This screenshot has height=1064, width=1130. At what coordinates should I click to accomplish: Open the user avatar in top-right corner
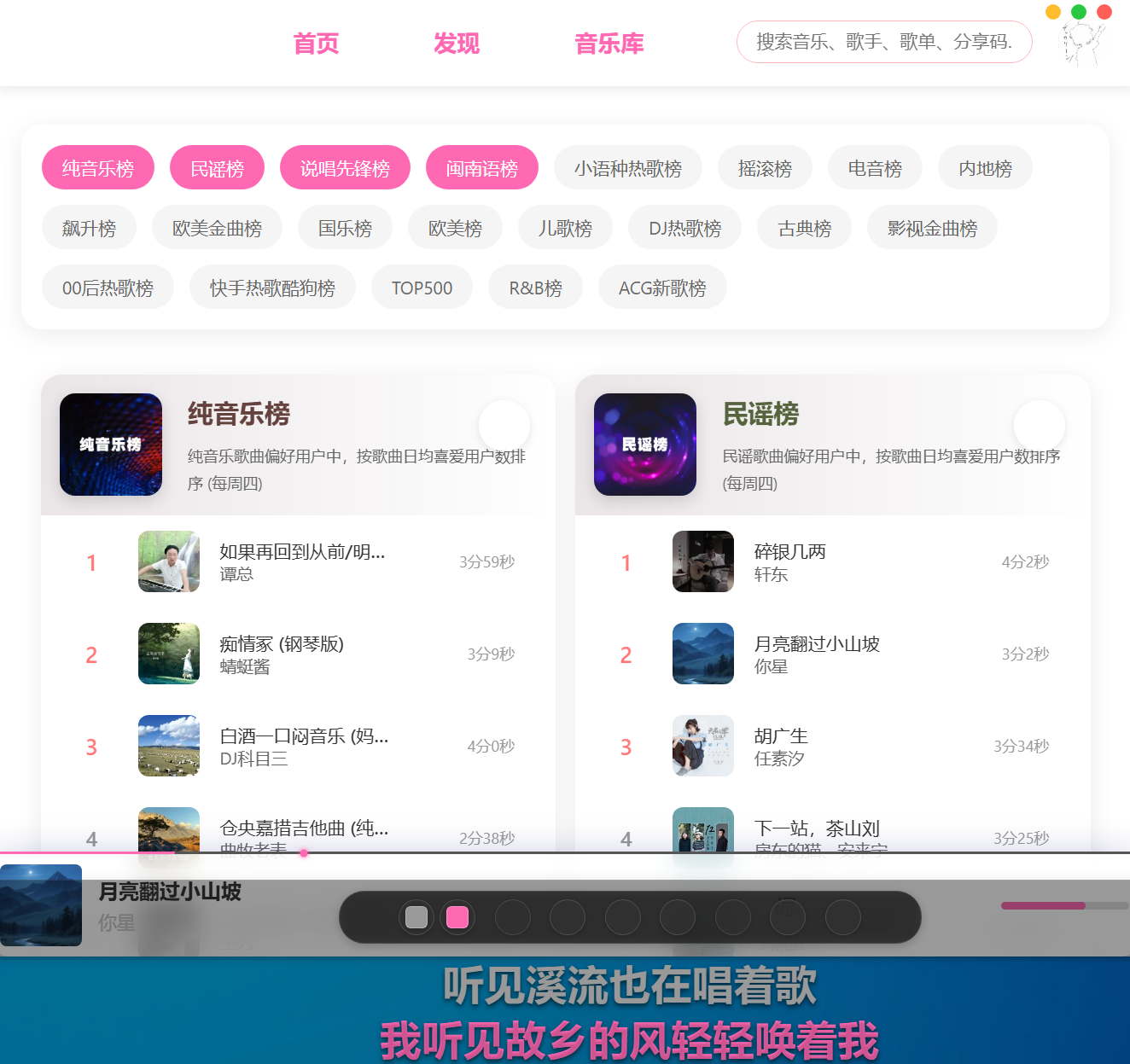pyautogui.click(x=1081, y=43)
